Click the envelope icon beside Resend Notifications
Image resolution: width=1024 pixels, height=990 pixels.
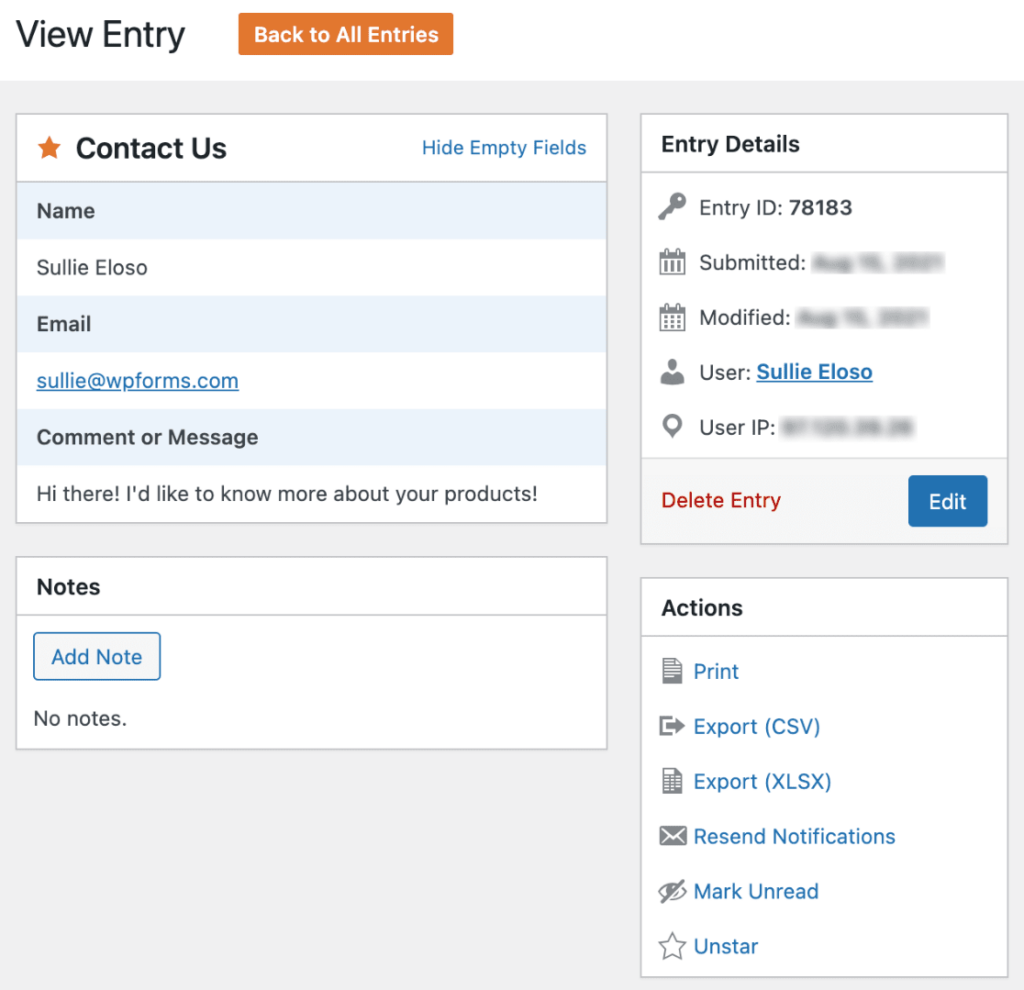(674, 836)
